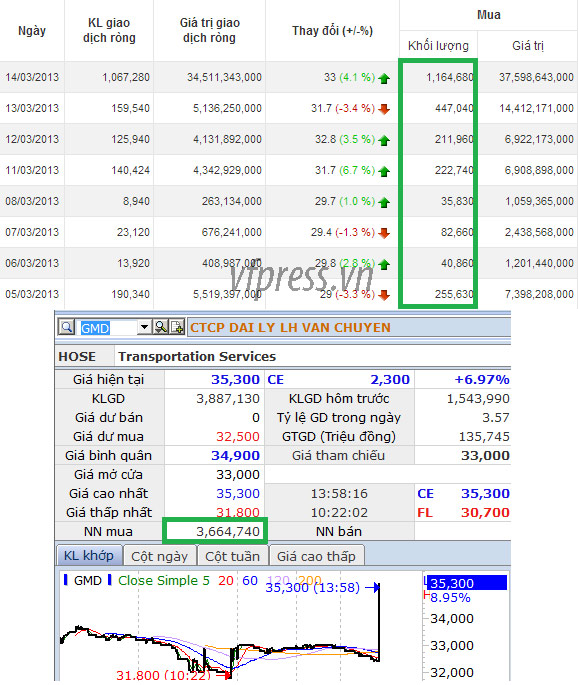578x685 pixels.
Task: Click net value 676,241,000
Action: point(232,232)
